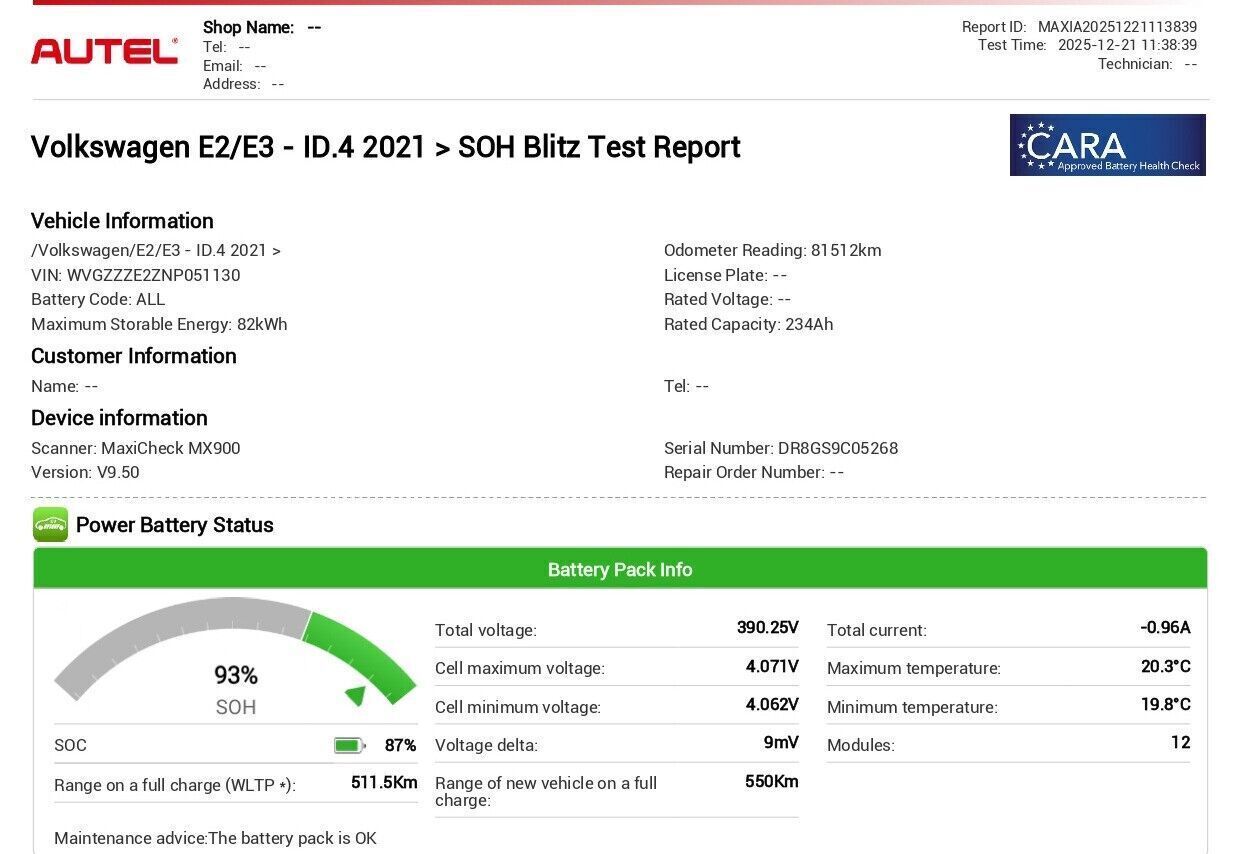Toggle the Power Battery Status section
The height and width of the screenshot is (854, 1241).
[174, 524]
